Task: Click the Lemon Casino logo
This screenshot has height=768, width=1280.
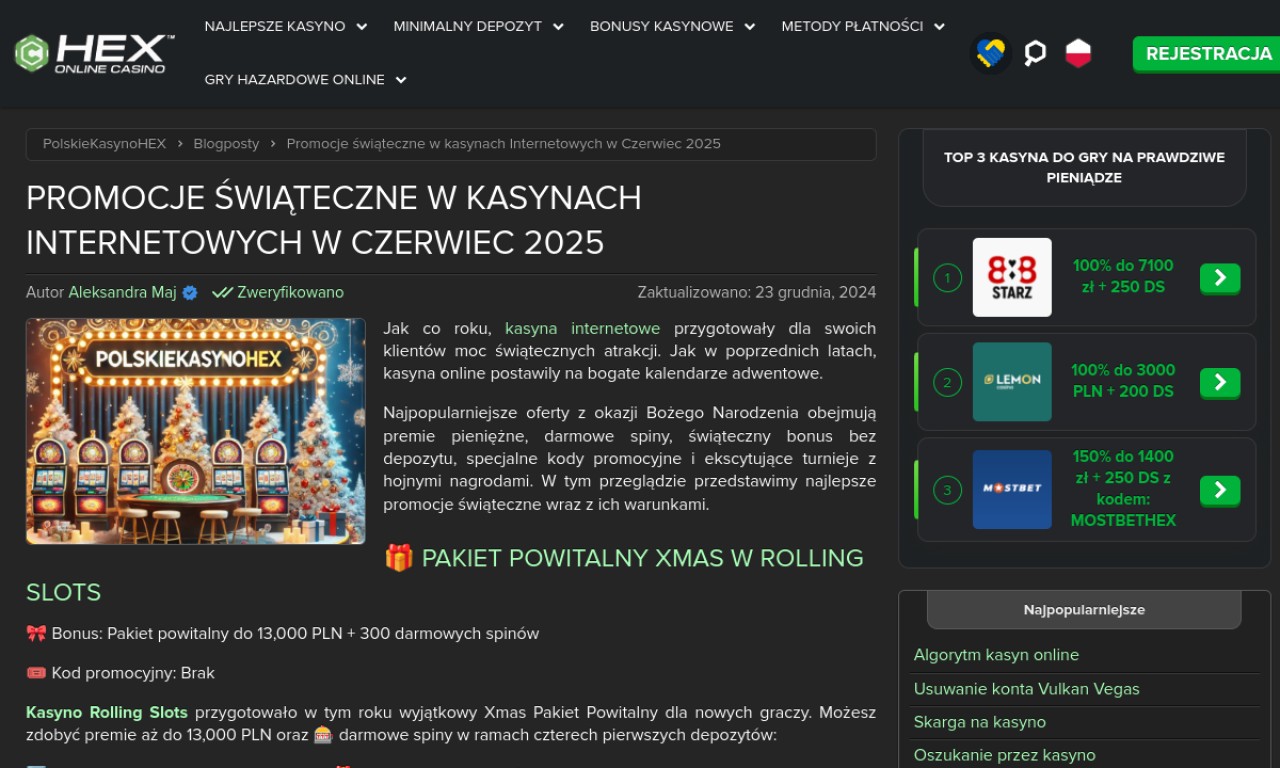Action: point(1012,382)
